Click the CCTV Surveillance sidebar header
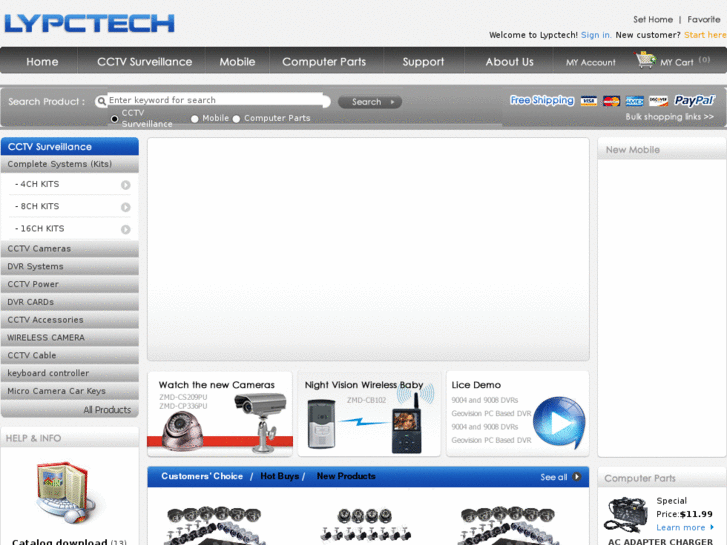Viewport: 727px width, 545px height. (x=70, y=147)
